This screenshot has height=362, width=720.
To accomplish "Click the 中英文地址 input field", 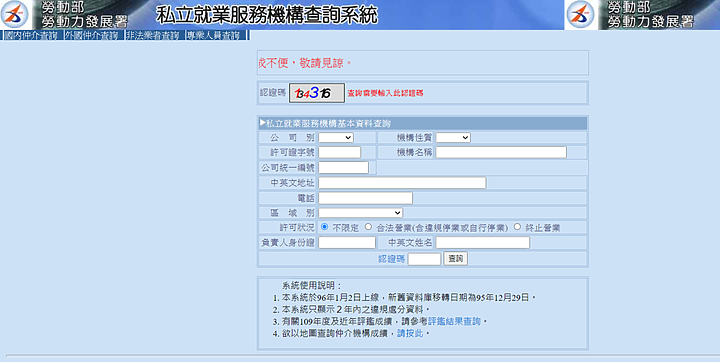I will (x=402, y=182).
